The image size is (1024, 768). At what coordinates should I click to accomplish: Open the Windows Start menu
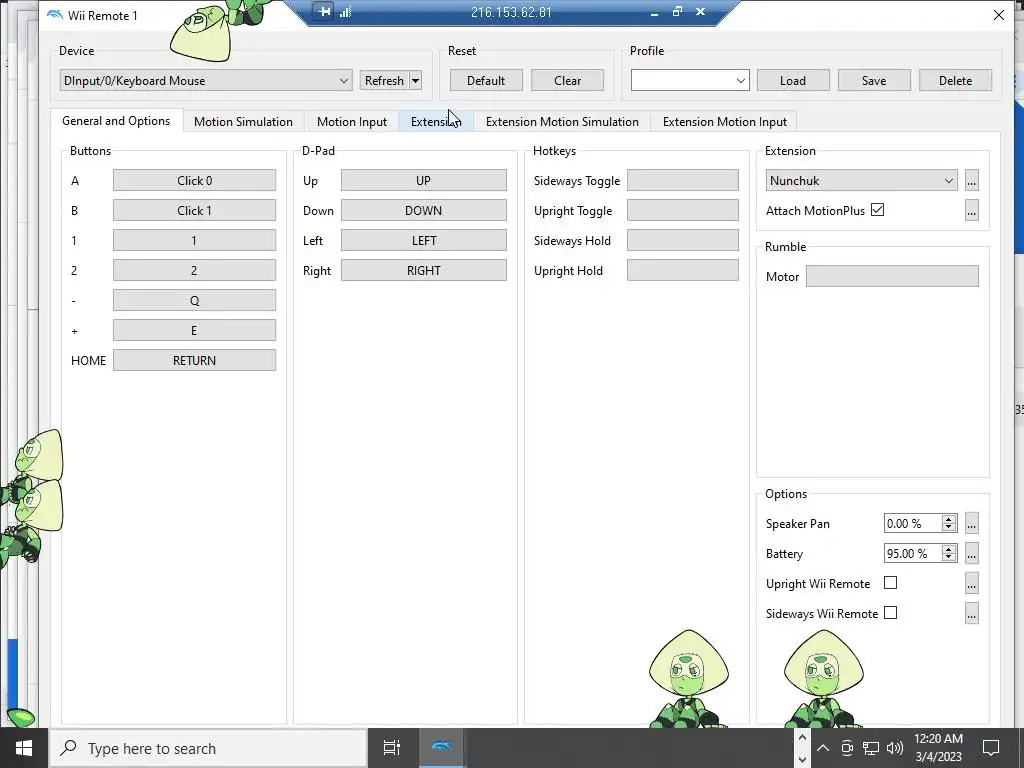click(x=24, y=748)
